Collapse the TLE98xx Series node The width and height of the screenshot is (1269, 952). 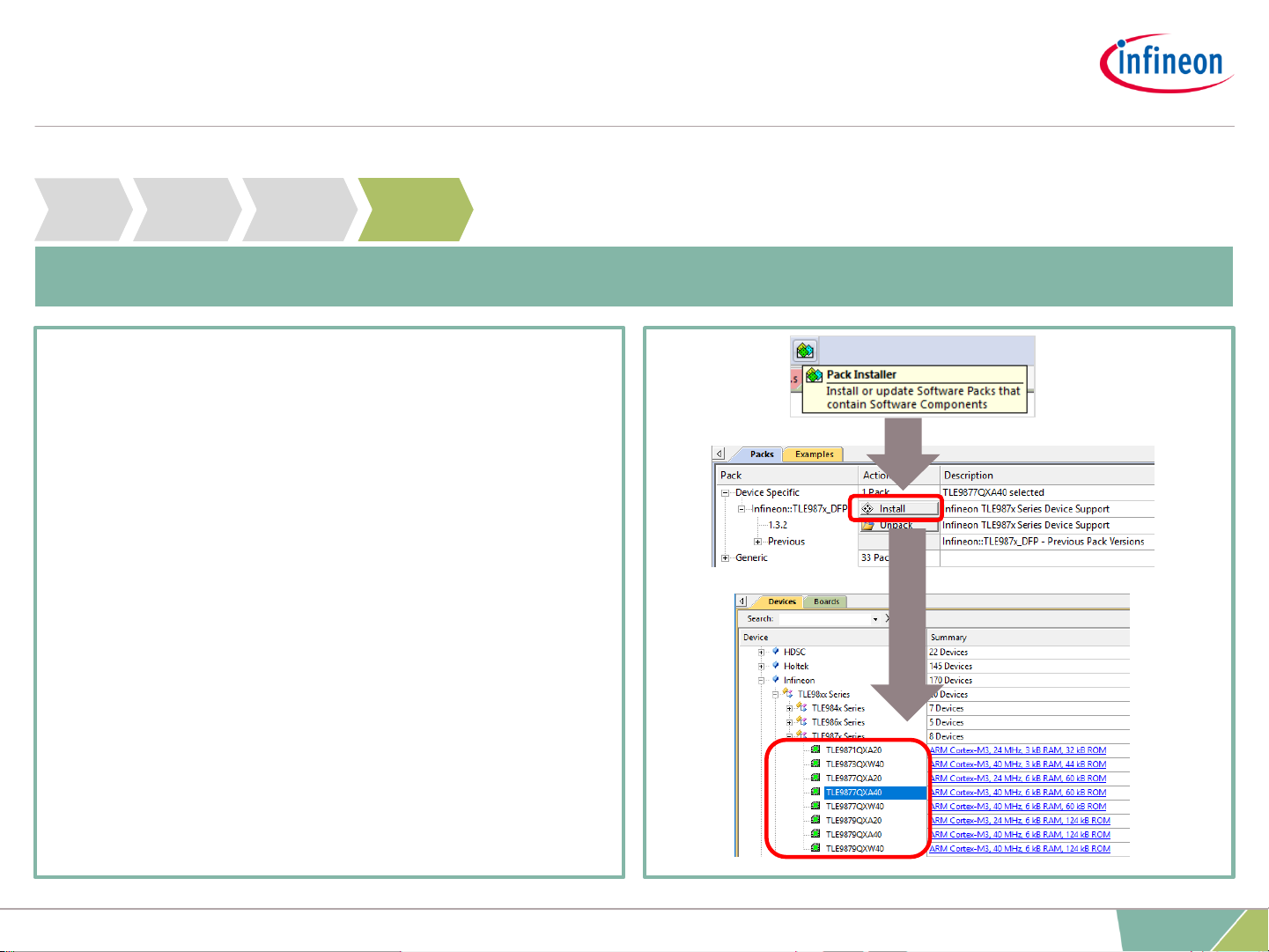pyautogui.click(x=776, y=695)
